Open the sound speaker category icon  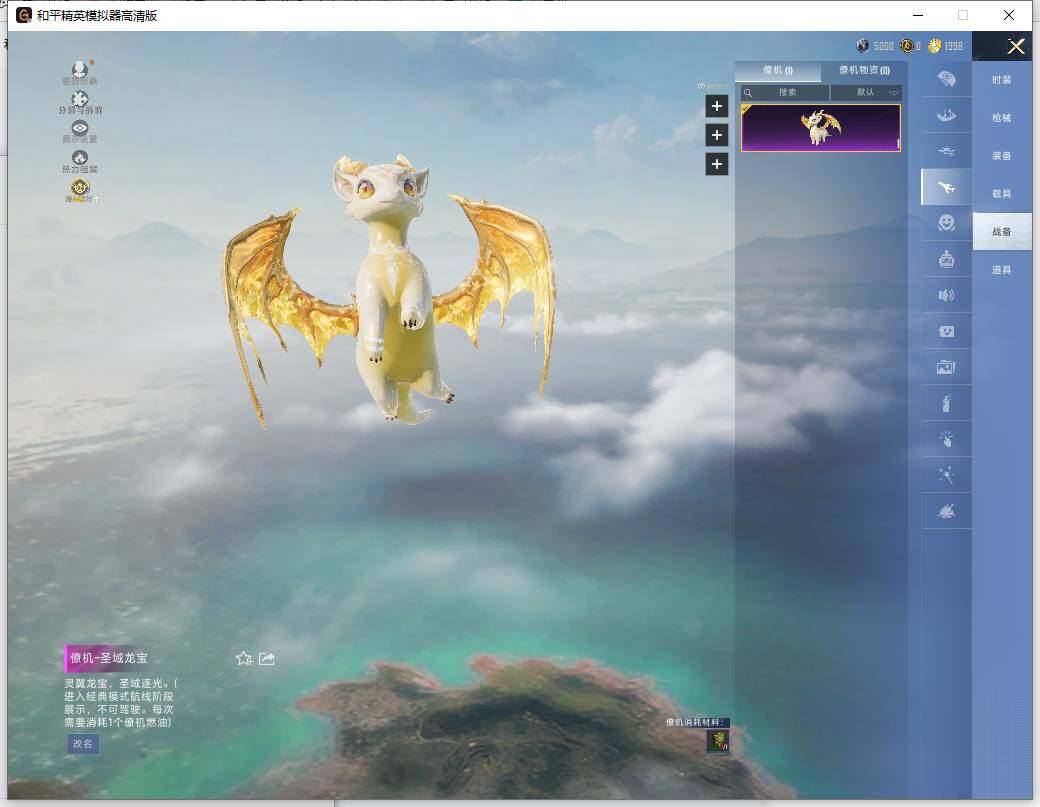(x=946, y=295)
